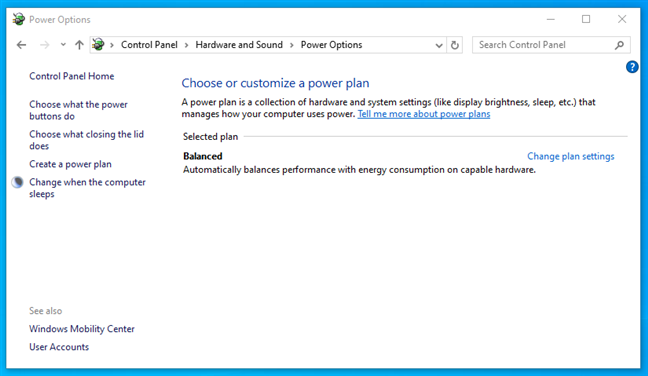
Task: Select Control Panel in the breadcrumb
Action: point(149,45)
